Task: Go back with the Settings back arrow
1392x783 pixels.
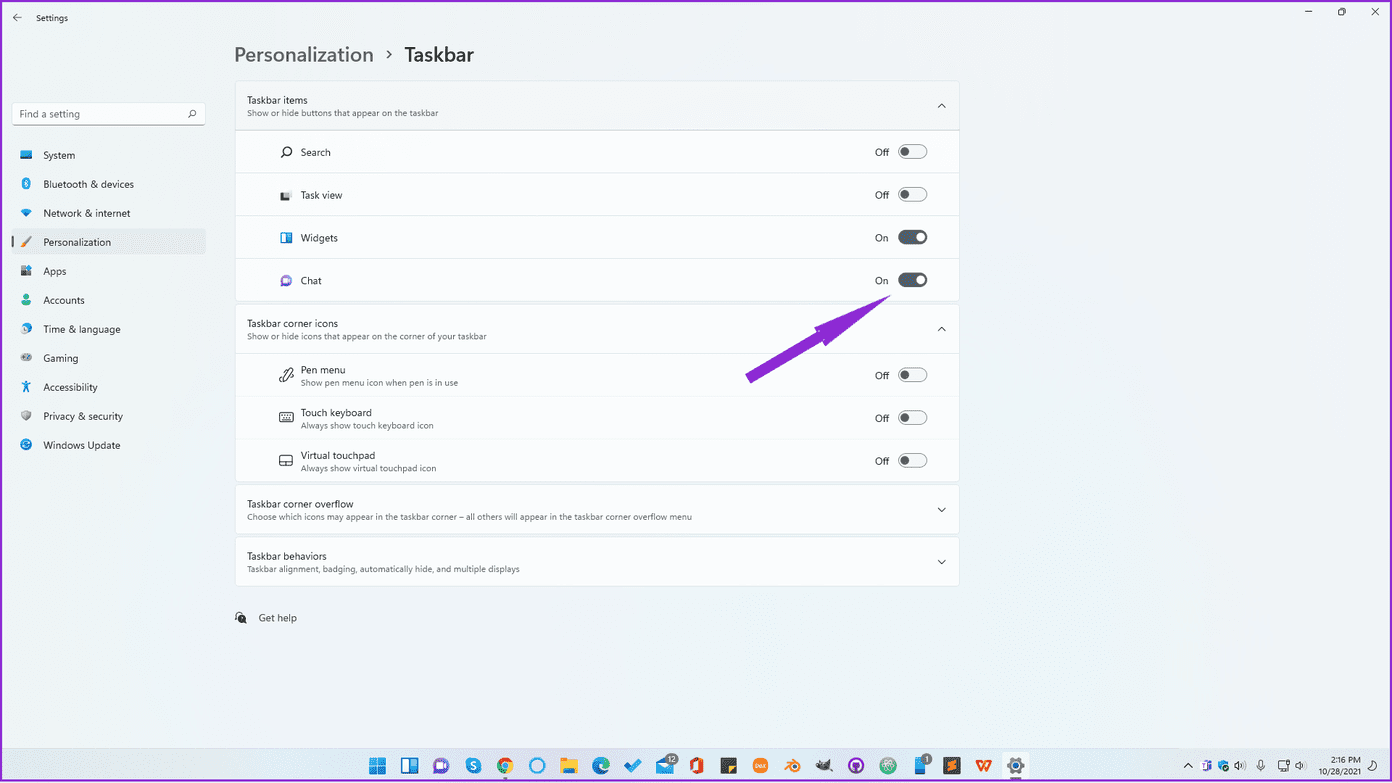Action: point(17,18)
